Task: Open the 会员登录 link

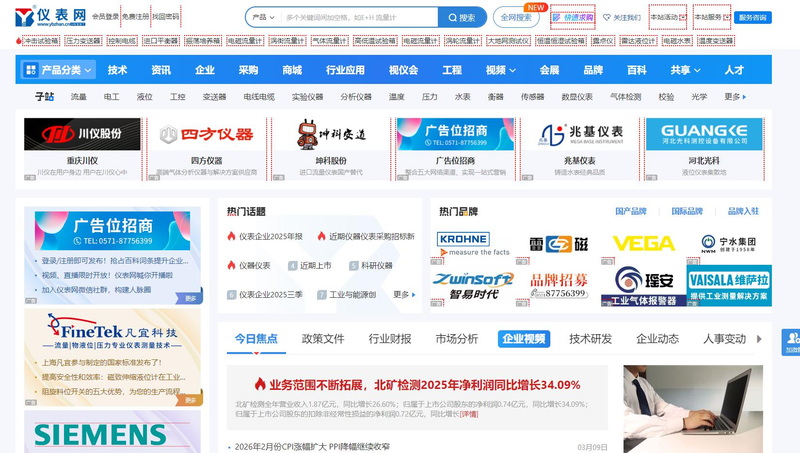Action: click(x=106, y=17)
